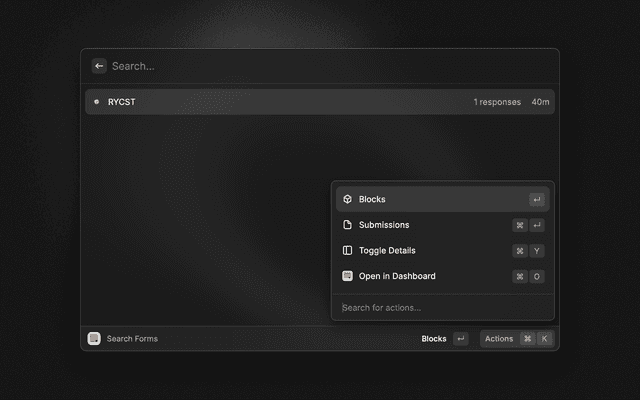Click the Search Forms extension icon
The width and height of the screenshot is (640, 400).
pos(94,339)
